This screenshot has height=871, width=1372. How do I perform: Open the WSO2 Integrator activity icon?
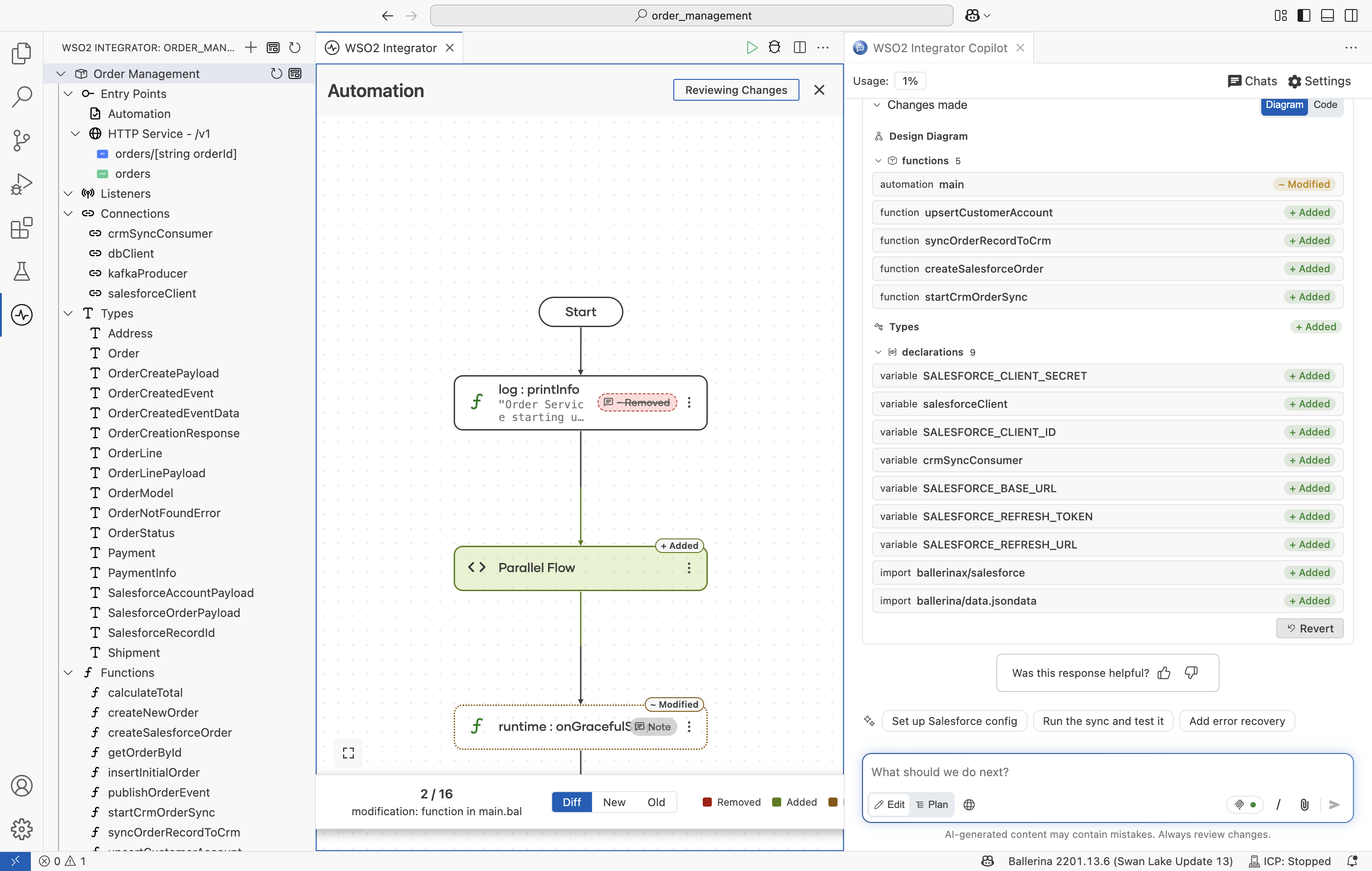(22, 314)
